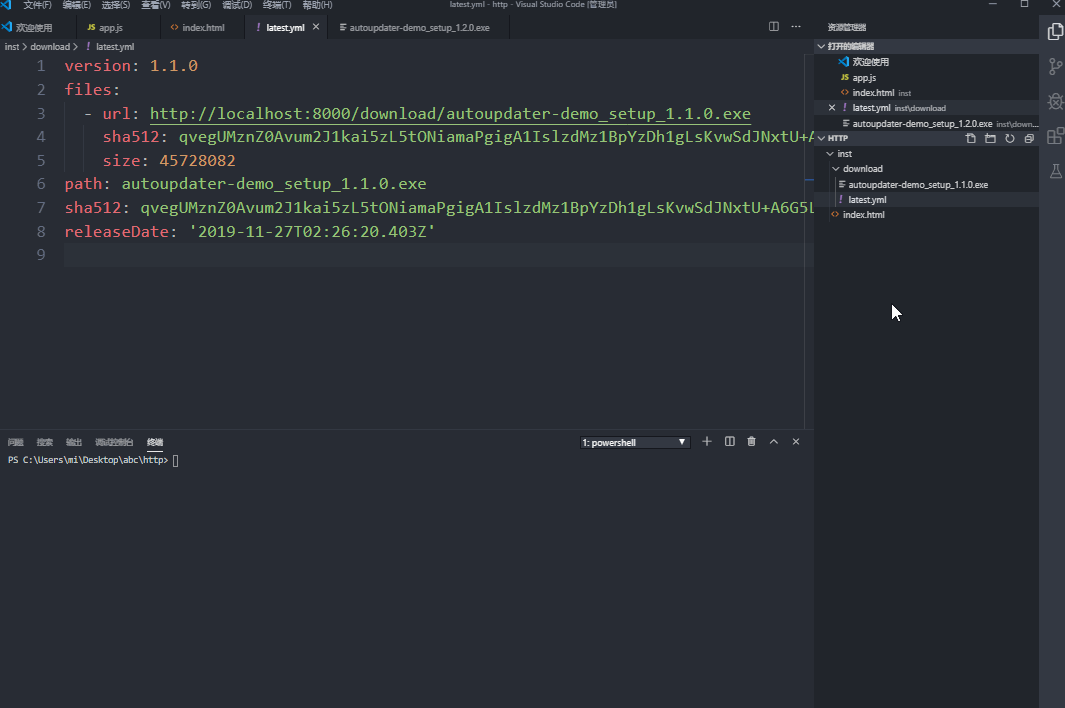Open autoupdater-demo_setup_1.1.0.exe in file tree

point(918,185)
